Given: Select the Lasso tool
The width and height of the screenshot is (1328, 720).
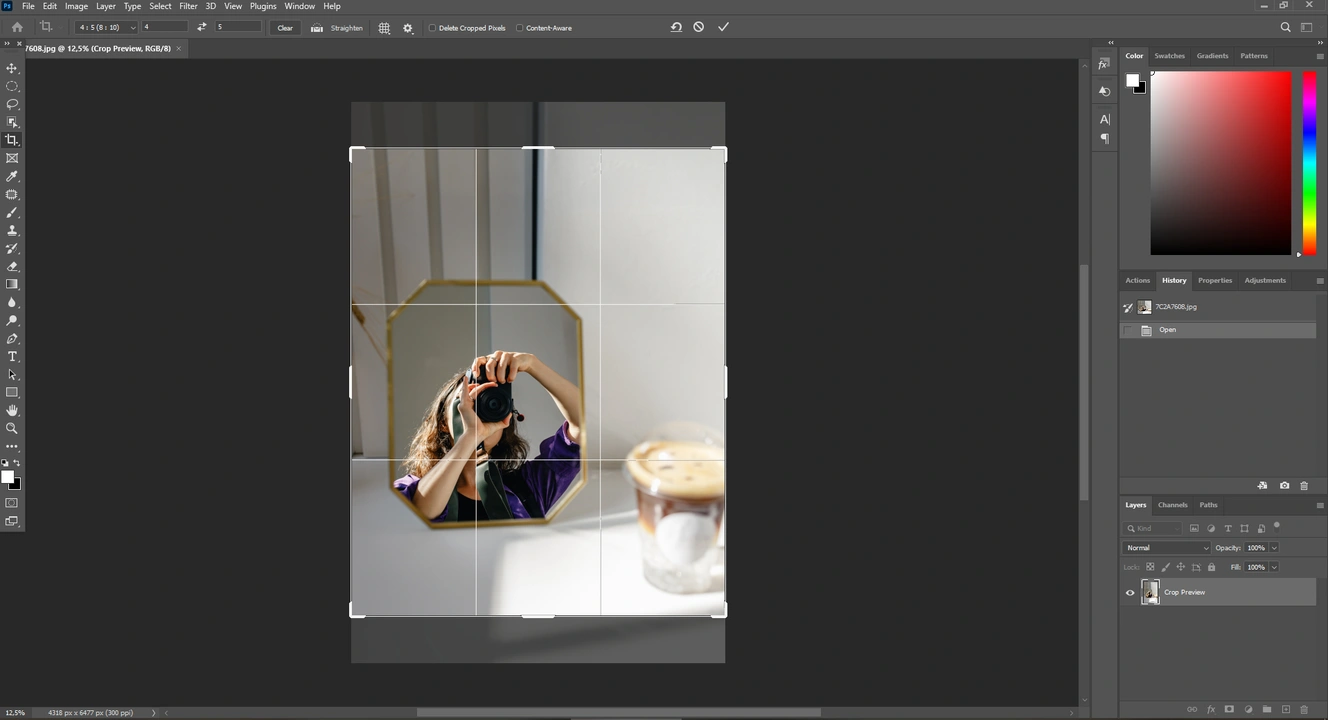Looking at the screenshot, I should click(x=12, y=104).
